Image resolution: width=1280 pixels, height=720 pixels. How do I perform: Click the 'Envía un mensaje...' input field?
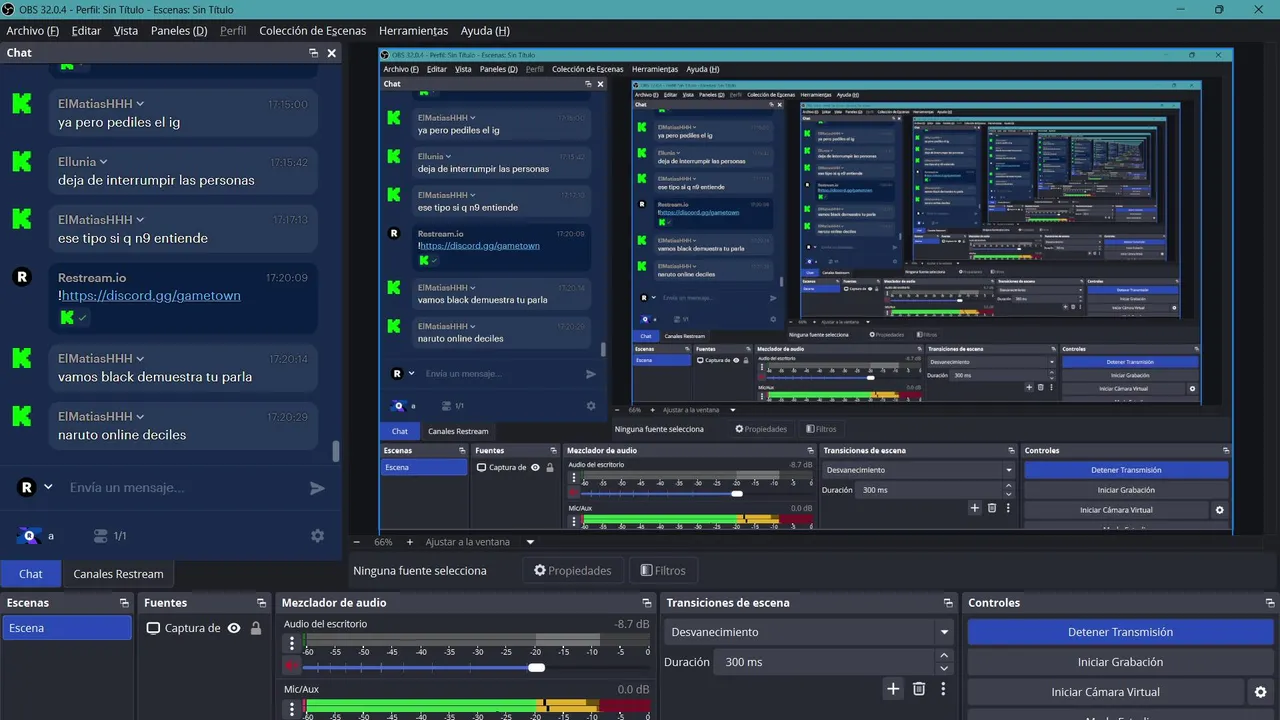182,488
